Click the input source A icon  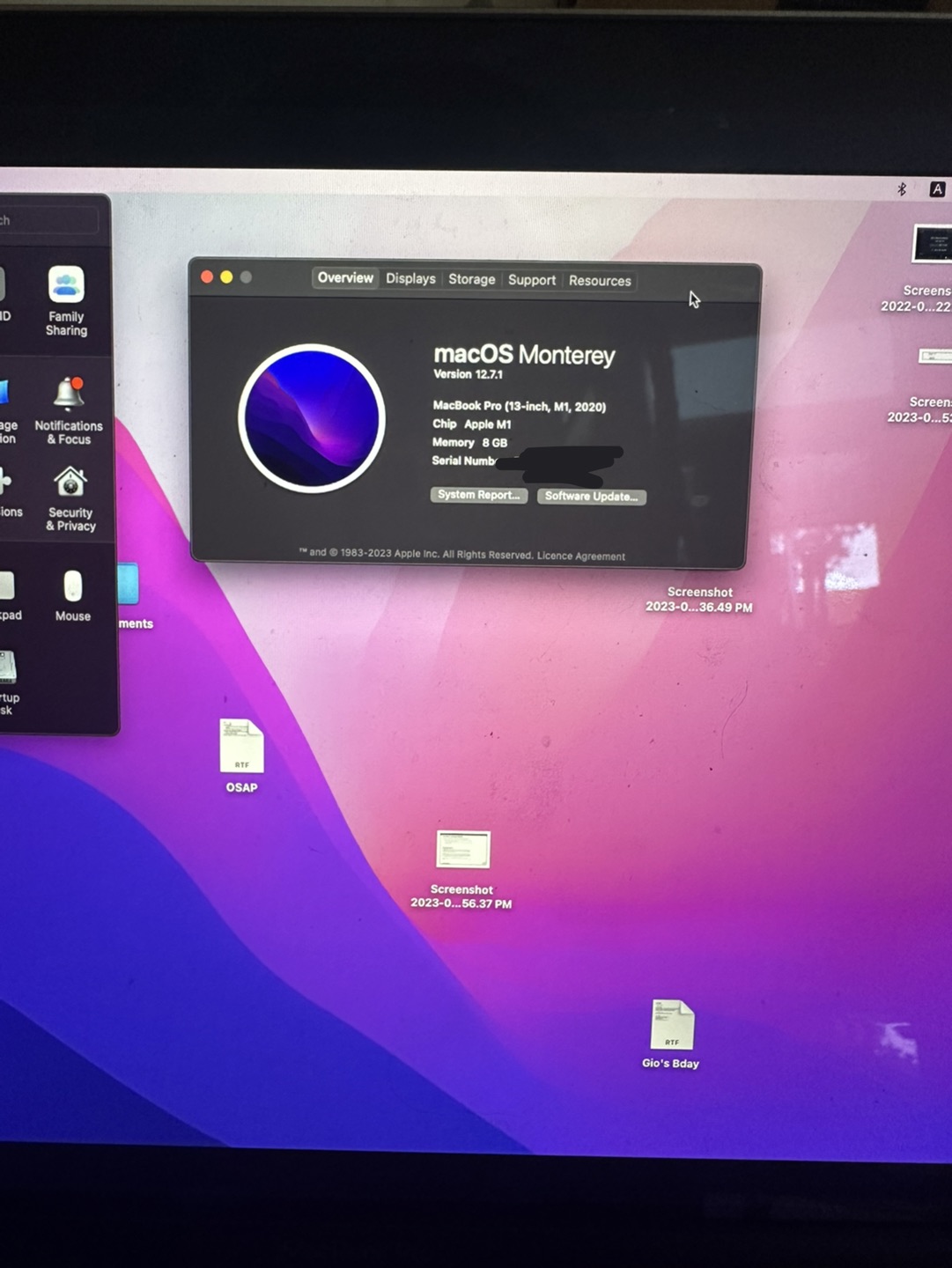coord(937,189)
